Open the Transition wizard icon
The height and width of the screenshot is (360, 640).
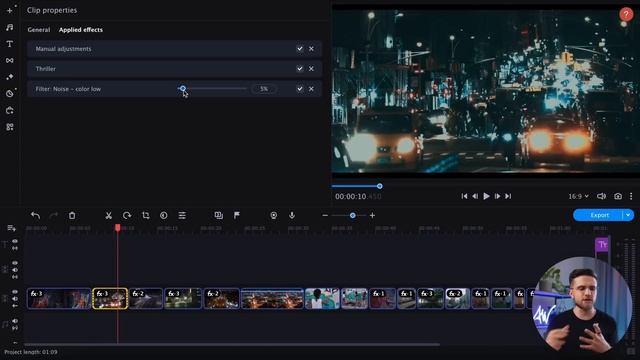(218, 215)
